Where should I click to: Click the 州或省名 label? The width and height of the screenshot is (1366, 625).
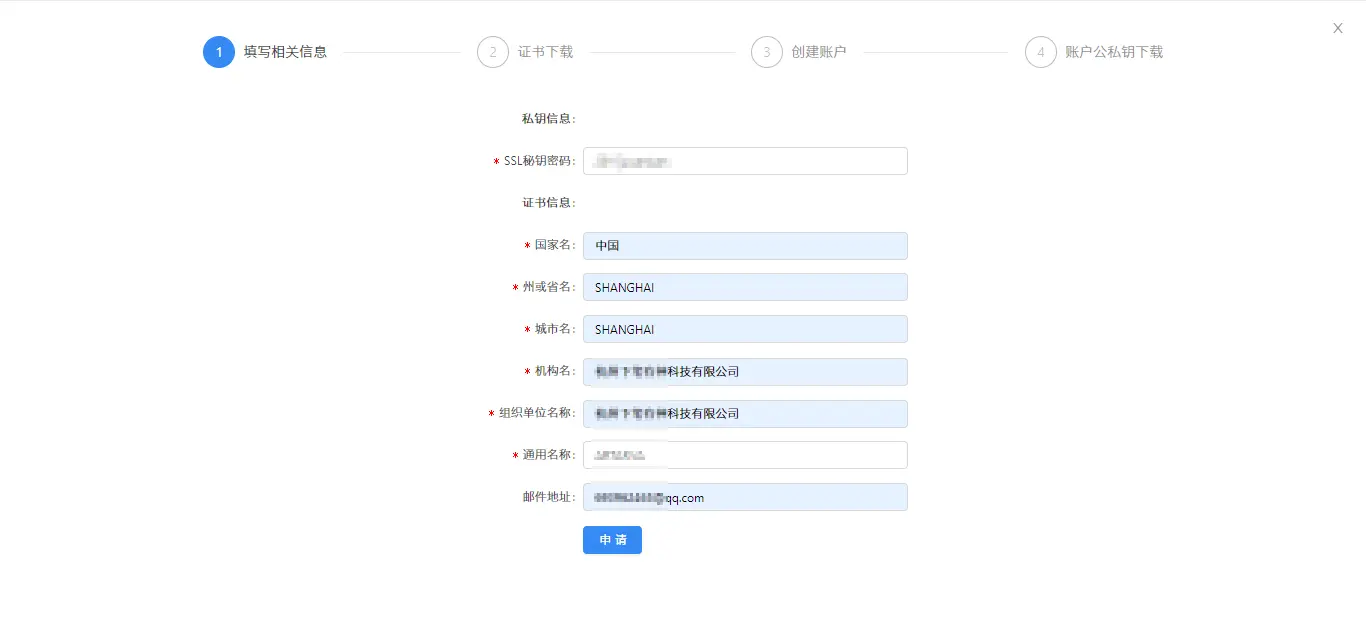pos(549,287)
